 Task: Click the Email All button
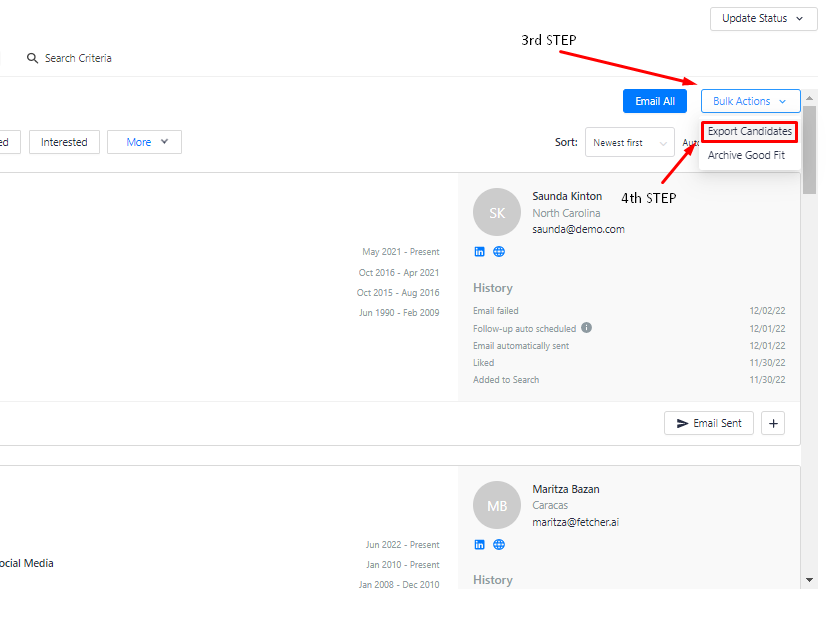(x=655, y=101)
